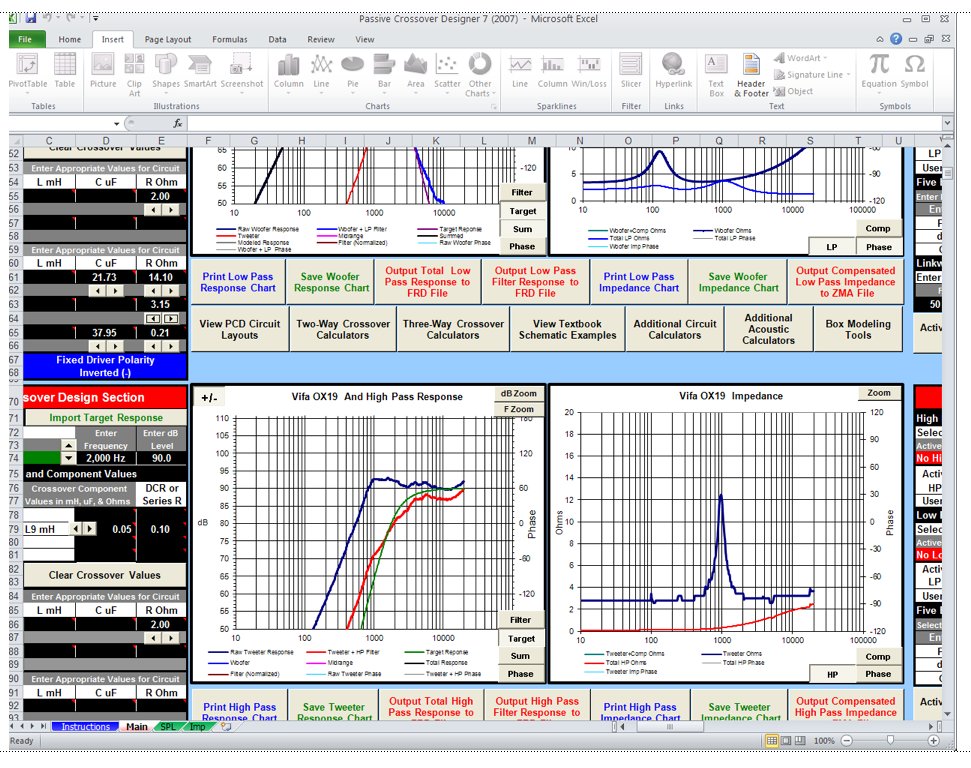The width and height of the screenshot is (971, 768).
Task: Save the workbook via Quick Access toolbar
Action: 30,18
